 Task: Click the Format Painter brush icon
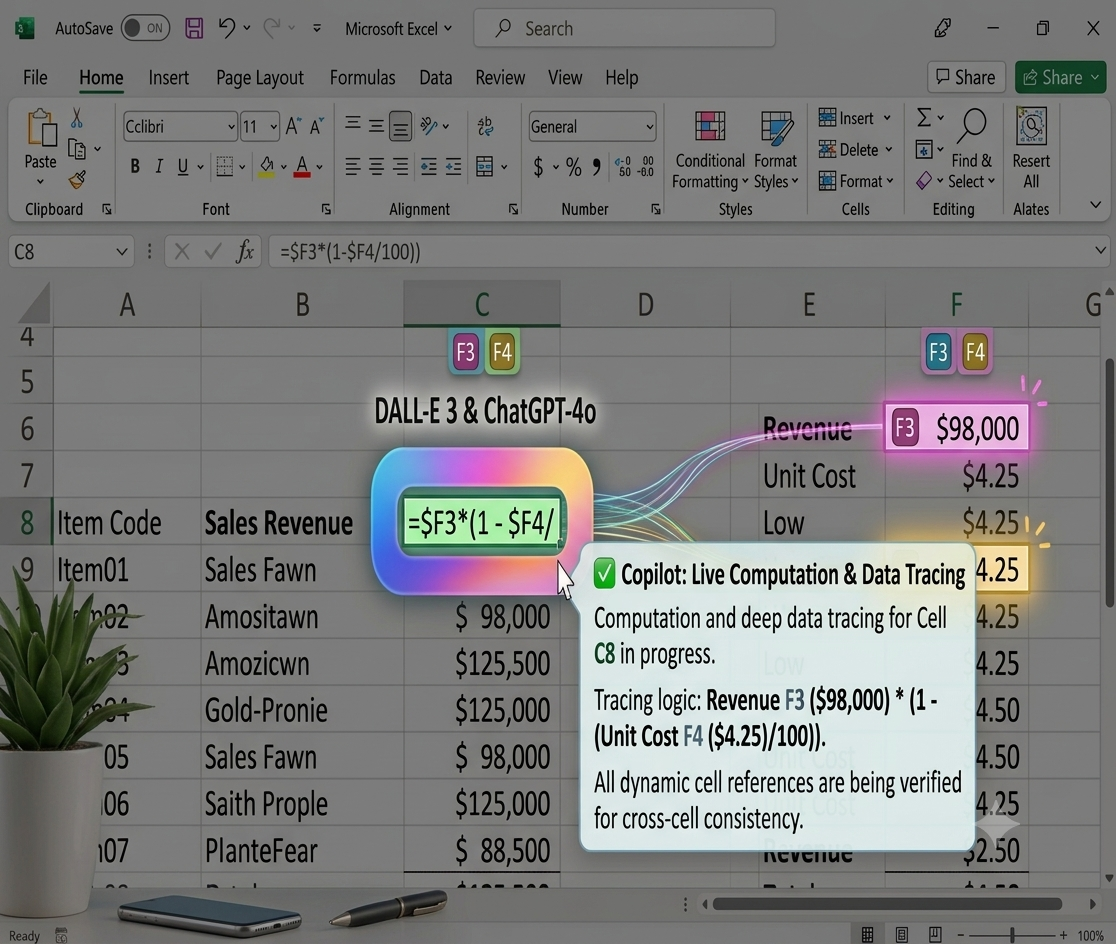77,180
